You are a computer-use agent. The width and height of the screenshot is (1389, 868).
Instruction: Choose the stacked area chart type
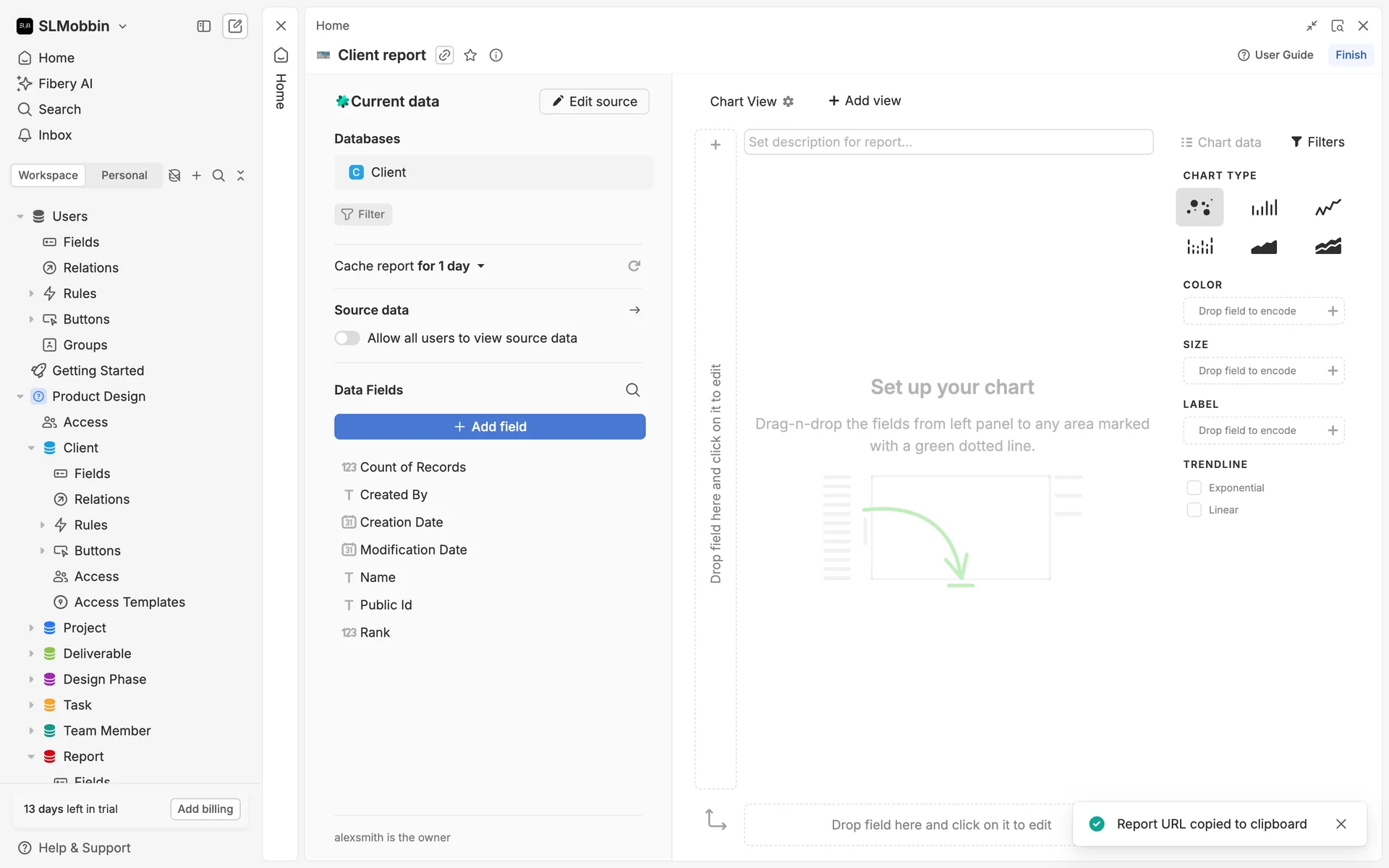(1328, 247)
